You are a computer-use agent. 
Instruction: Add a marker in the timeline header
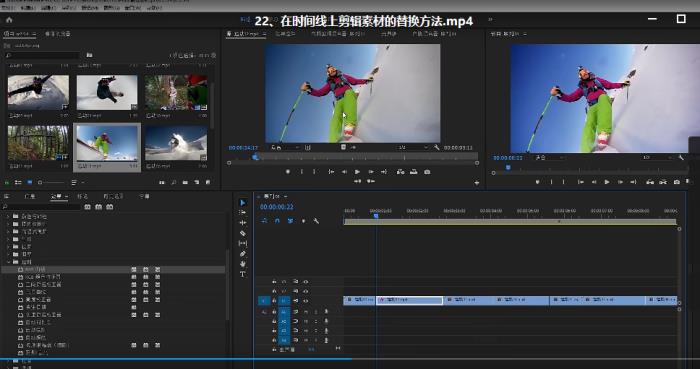click(304, 221)
